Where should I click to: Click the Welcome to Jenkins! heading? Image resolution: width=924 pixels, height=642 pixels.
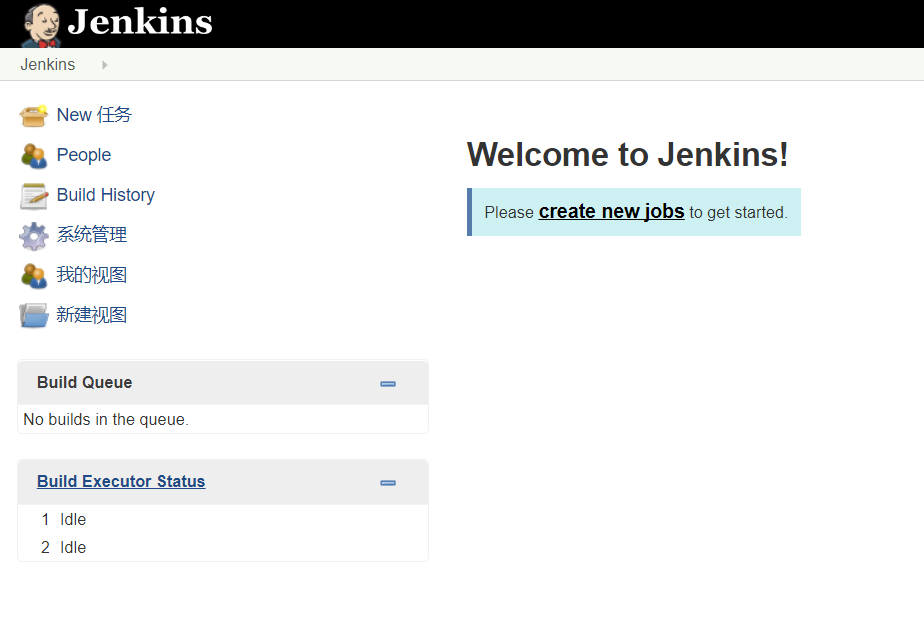627,155
